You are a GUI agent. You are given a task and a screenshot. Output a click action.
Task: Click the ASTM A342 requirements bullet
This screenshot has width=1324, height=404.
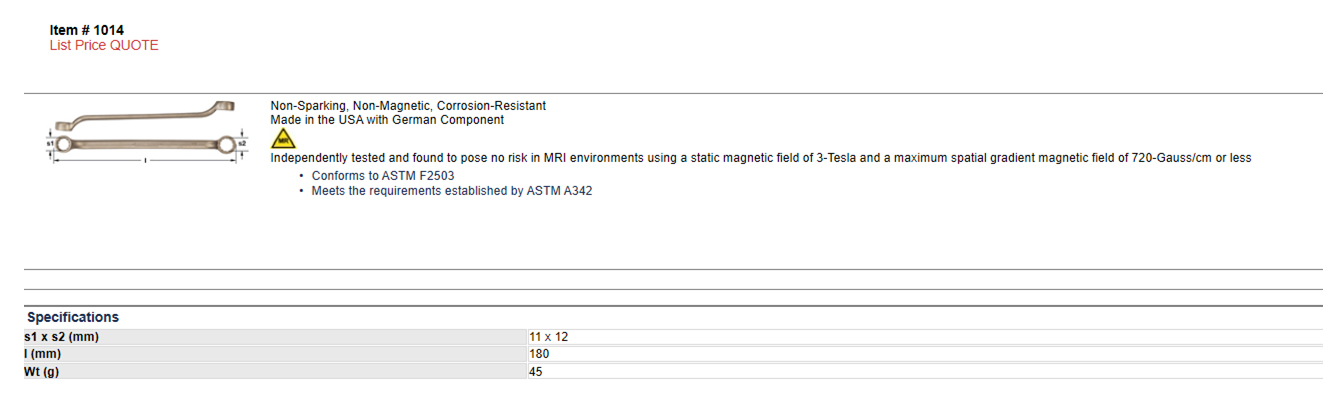[452, 190]
